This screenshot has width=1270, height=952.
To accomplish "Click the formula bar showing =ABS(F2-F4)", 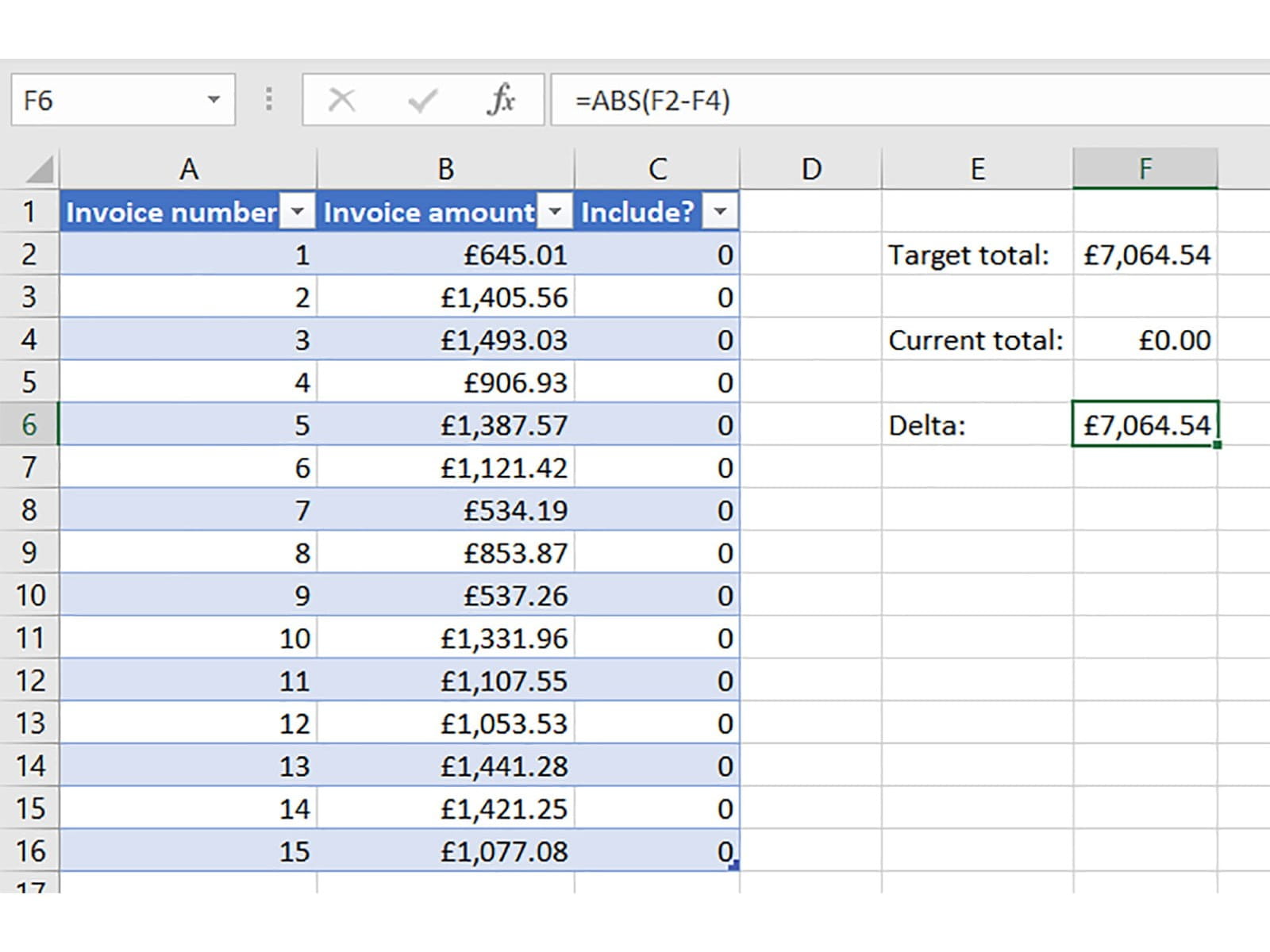I will click(873, 100).
